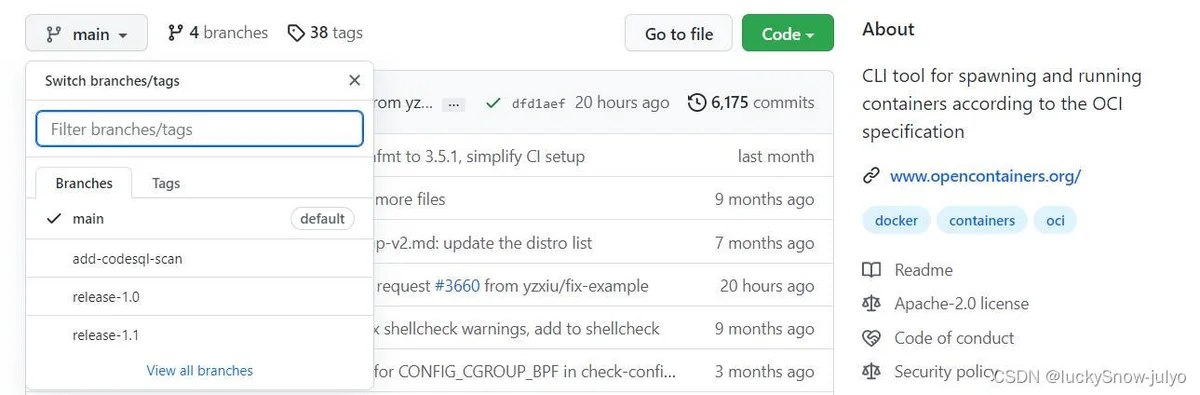Select the Branches tab
The image size is (1200, 395).
(x=84, y=183)
